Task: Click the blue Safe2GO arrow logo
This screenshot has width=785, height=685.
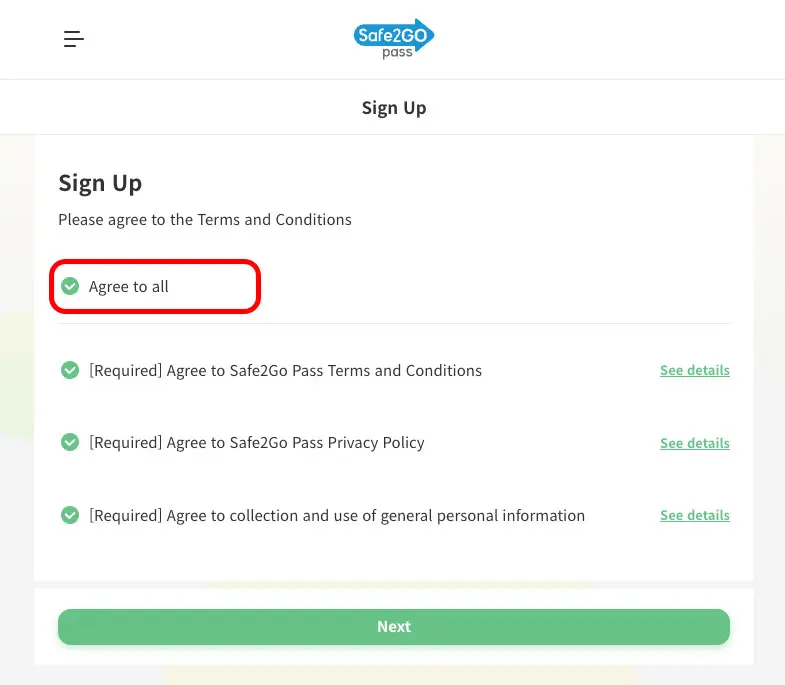Action: 393,34
